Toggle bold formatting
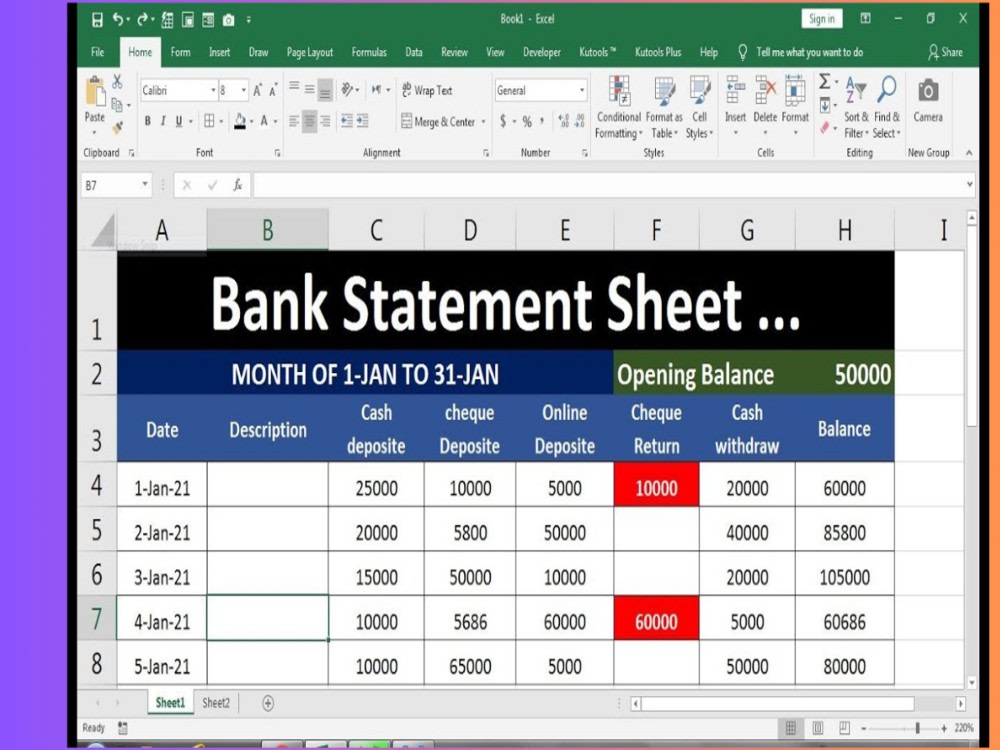Viewport: 1000px width, 750px height. pos(147,121)
